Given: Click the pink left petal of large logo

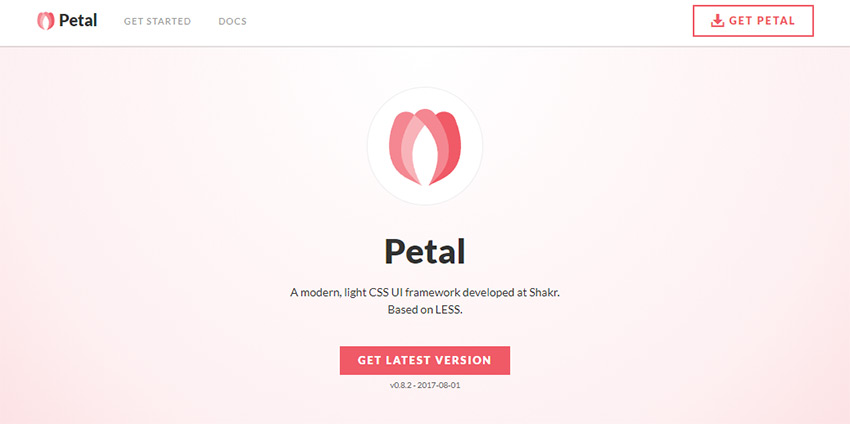Looking at the screenshot, I should (398, 146).
